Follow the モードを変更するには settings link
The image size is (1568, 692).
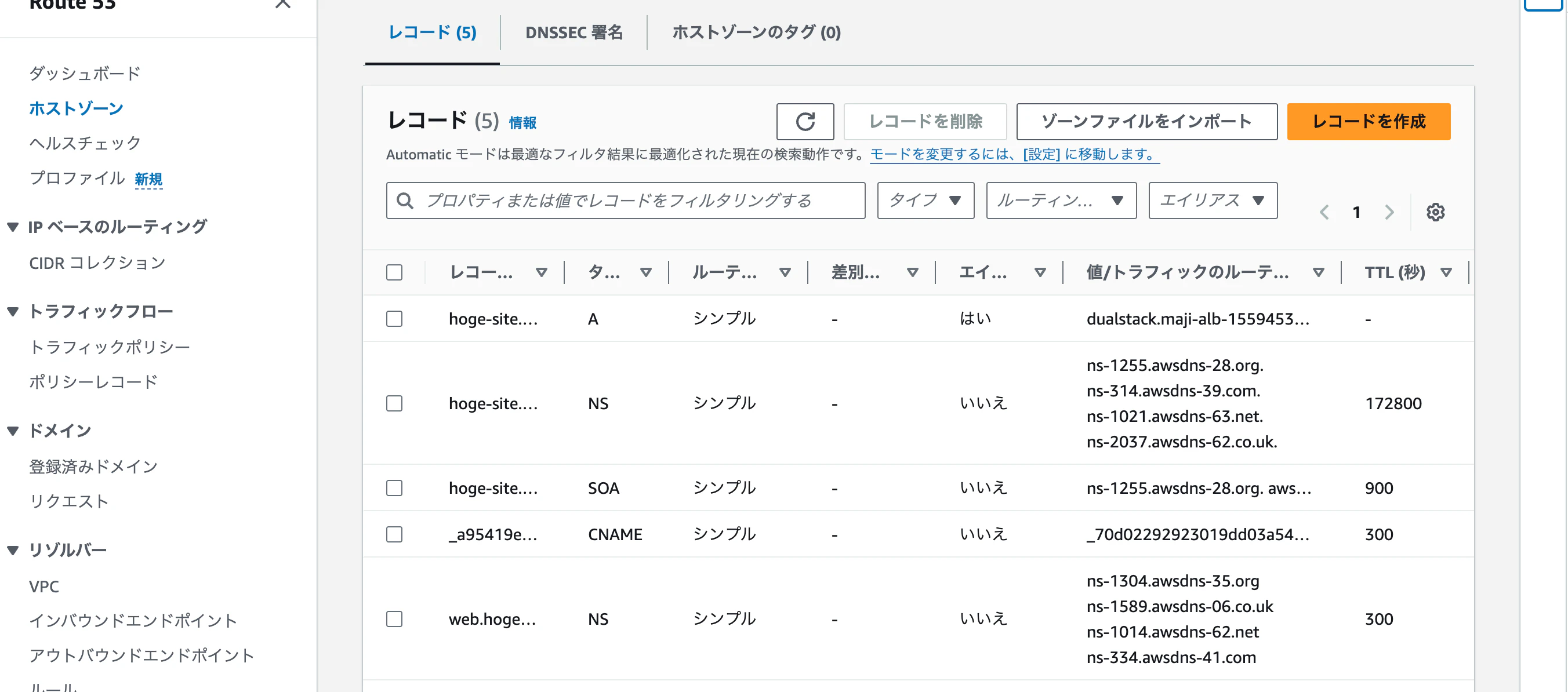pos(1014,154)
